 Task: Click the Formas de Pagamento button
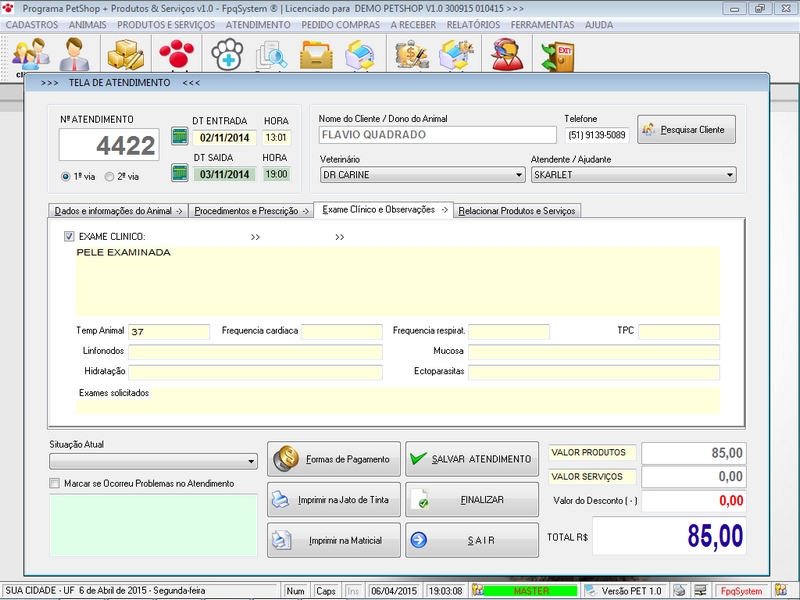pos(334,459)
